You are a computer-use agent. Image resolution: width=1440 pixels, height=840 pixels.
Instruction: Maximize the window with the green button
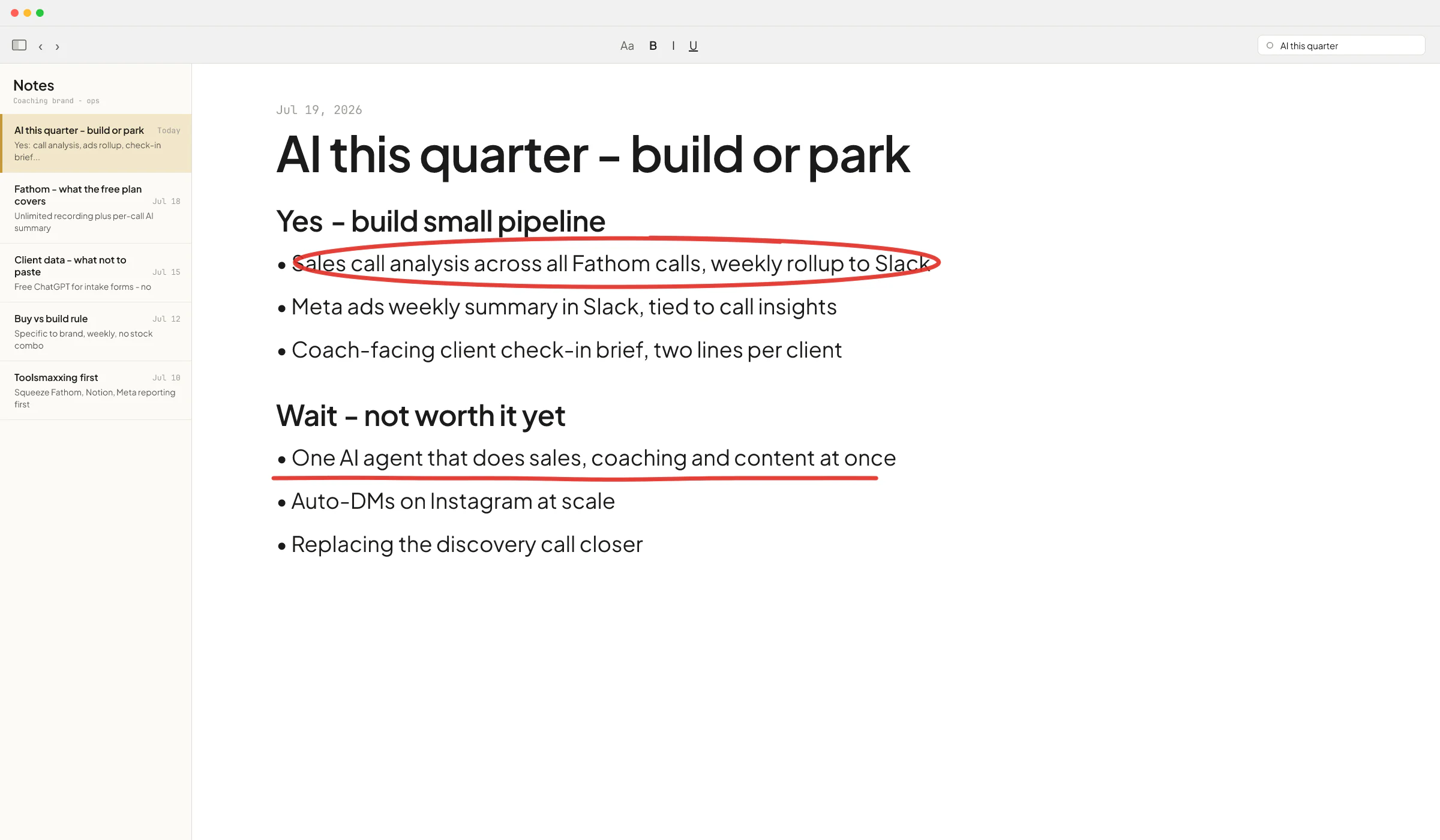click(40, 13)
